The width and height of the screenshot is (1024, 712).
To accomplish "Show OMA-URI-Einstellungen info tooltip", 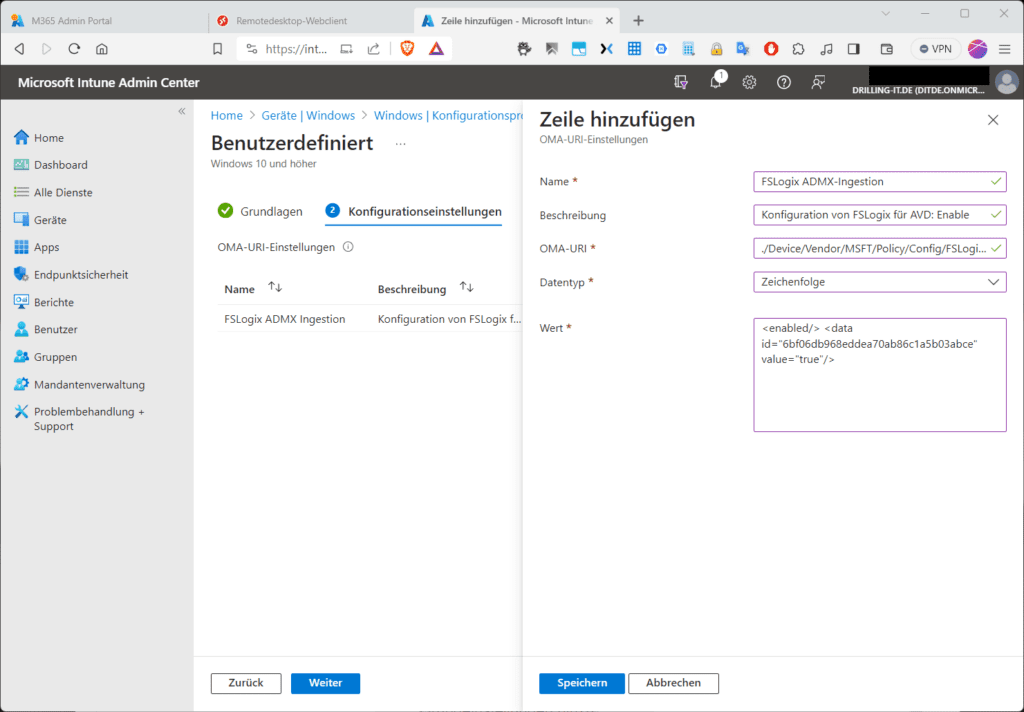I will tap(348, 247).
